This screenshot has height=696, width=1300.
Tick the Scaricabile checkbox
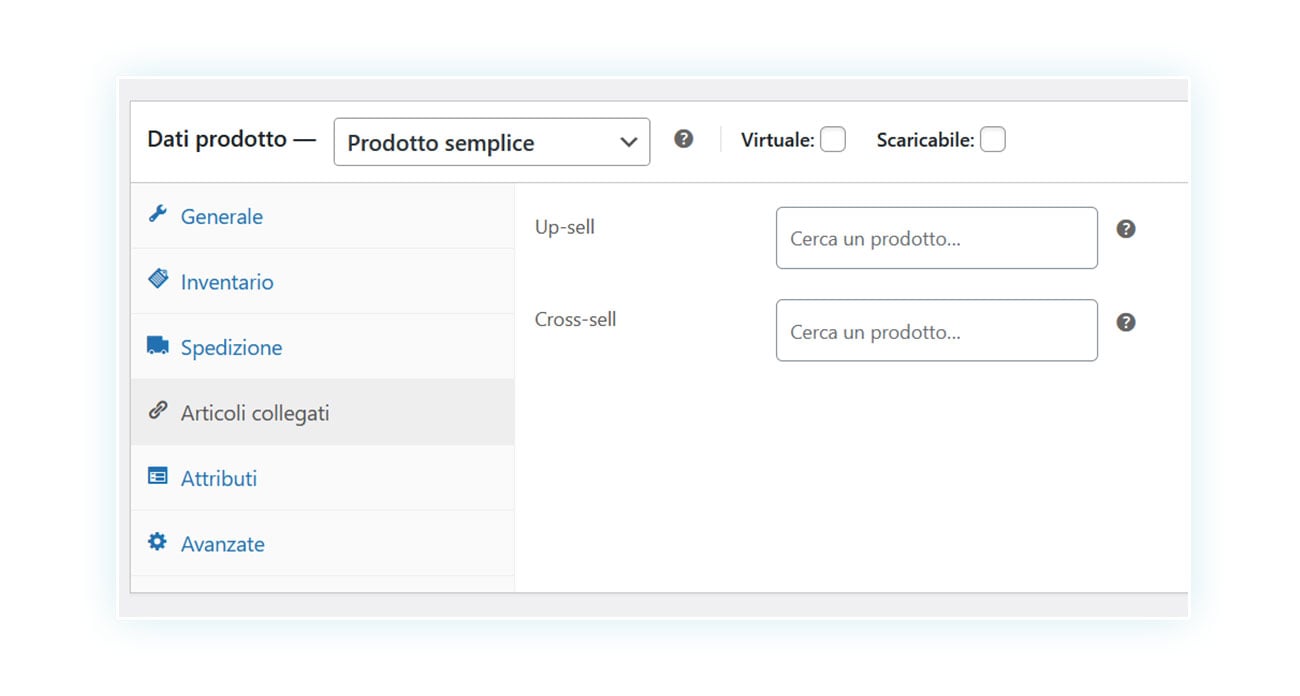[993, 140]
